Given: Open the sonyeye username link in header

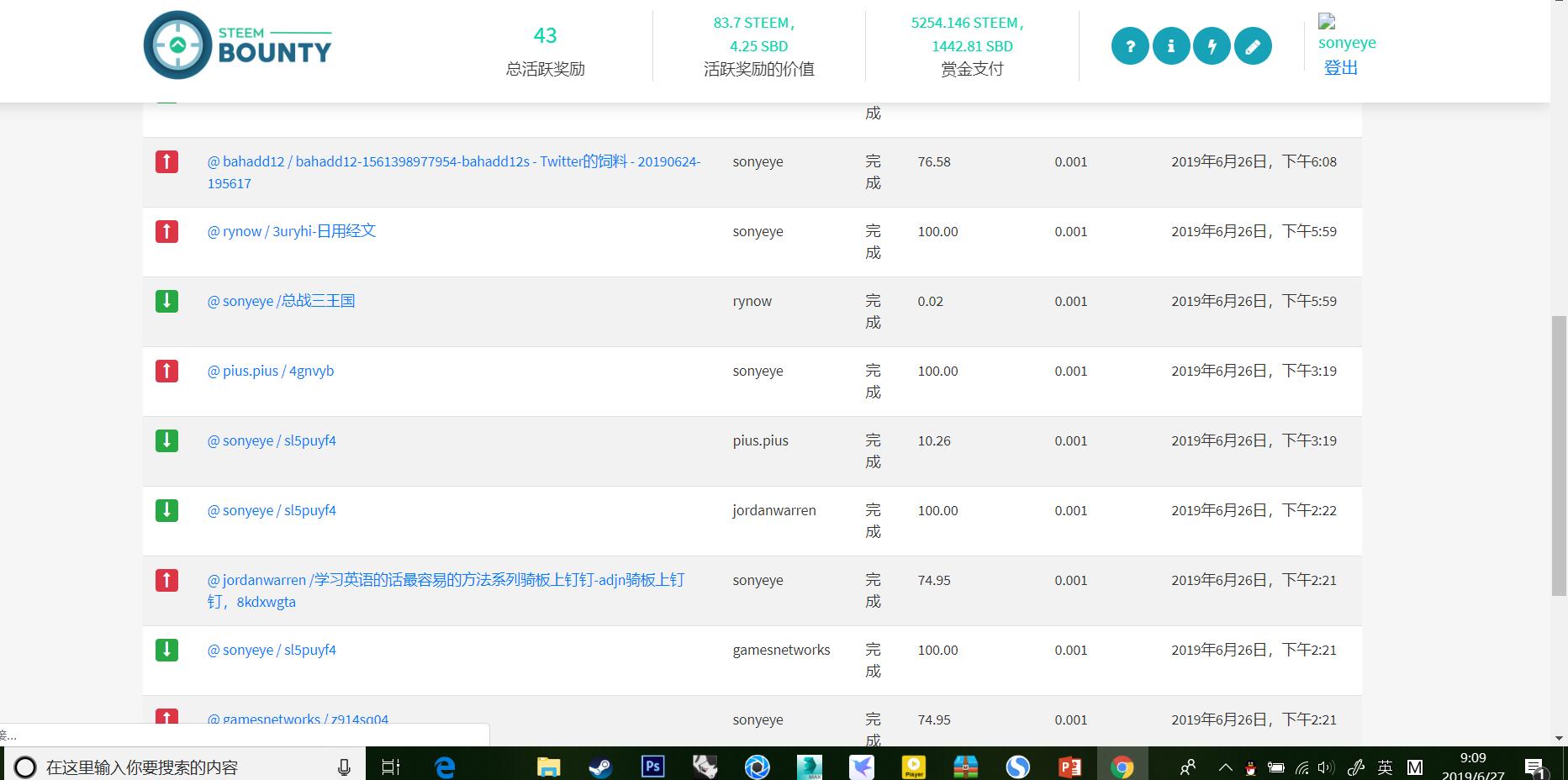Looking at the screenshot, I should (x=1347, y=43).
